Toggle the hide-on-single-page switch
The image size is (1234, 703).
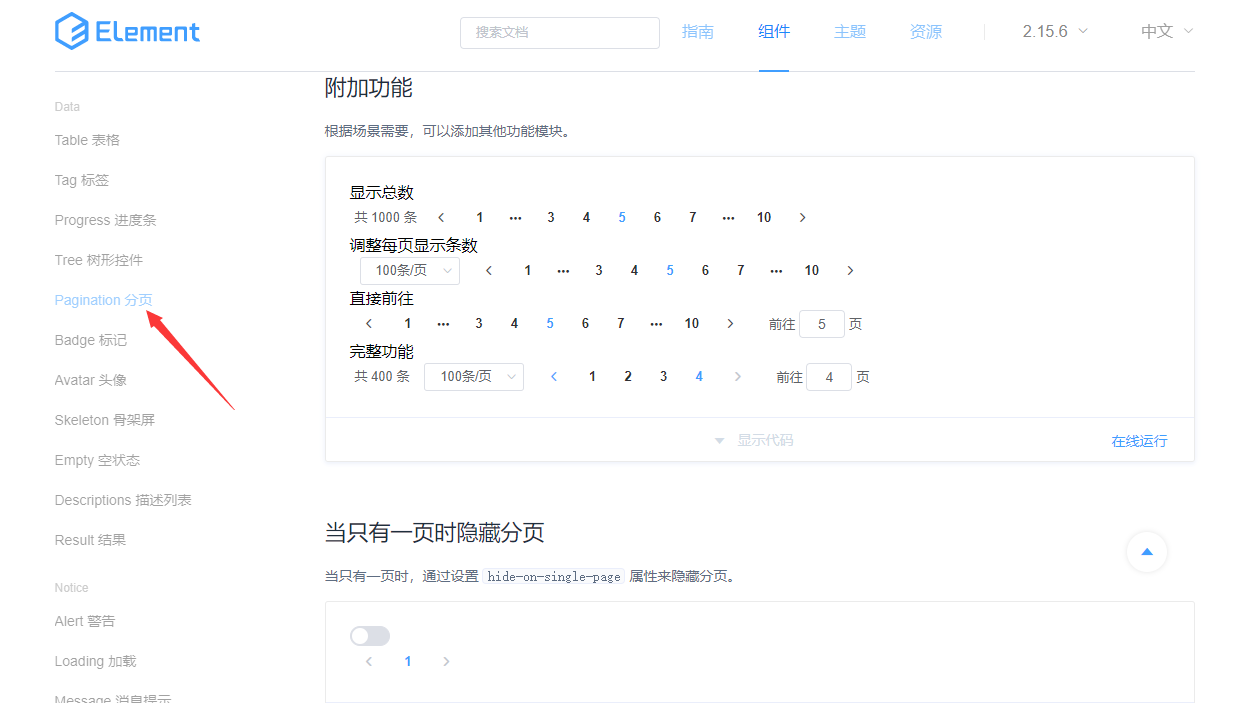click(370, 636)
